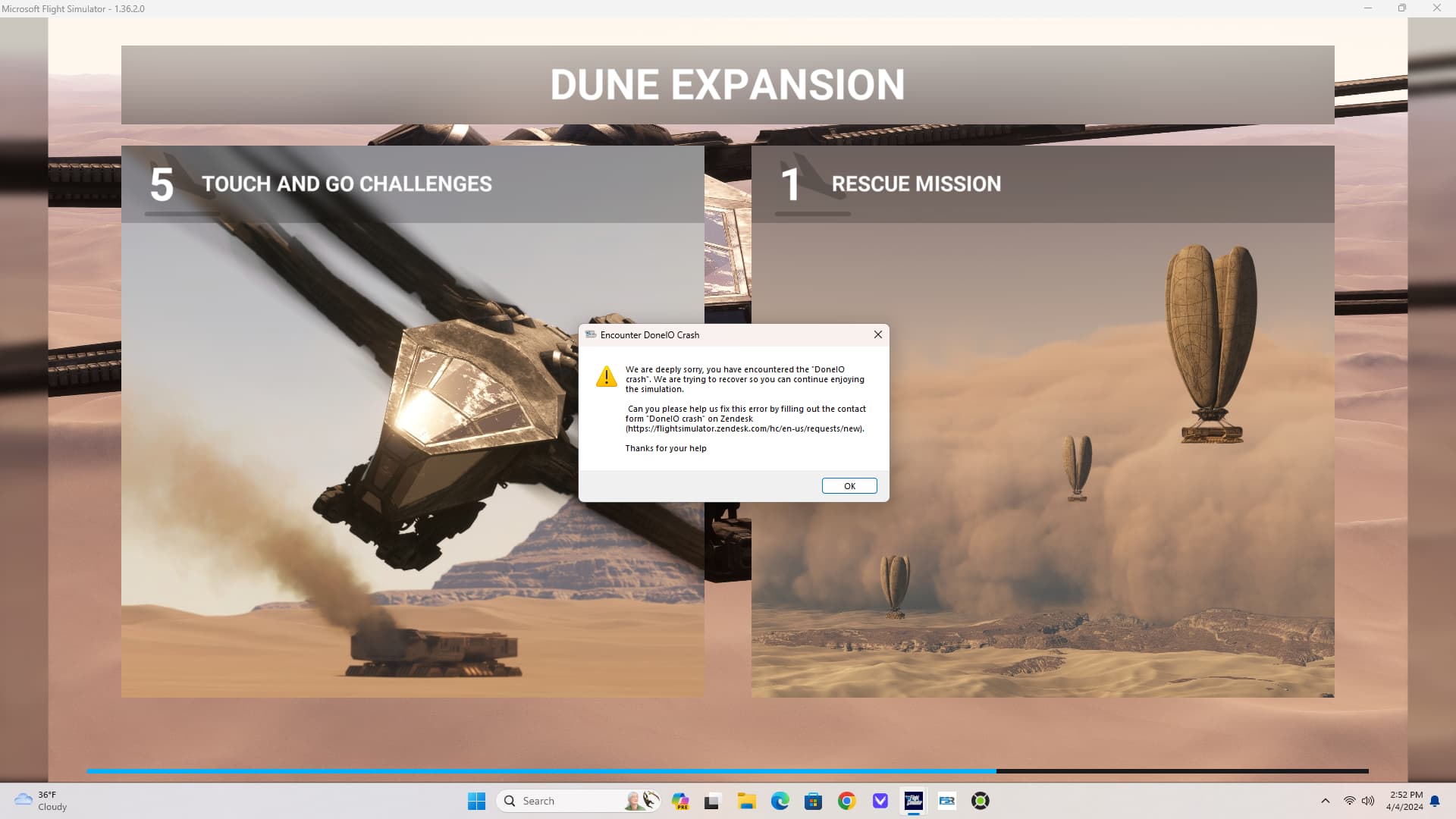1456x819 pixels.
Task: Launch Google Chrome from the taskbar
Action: [846, 801]
